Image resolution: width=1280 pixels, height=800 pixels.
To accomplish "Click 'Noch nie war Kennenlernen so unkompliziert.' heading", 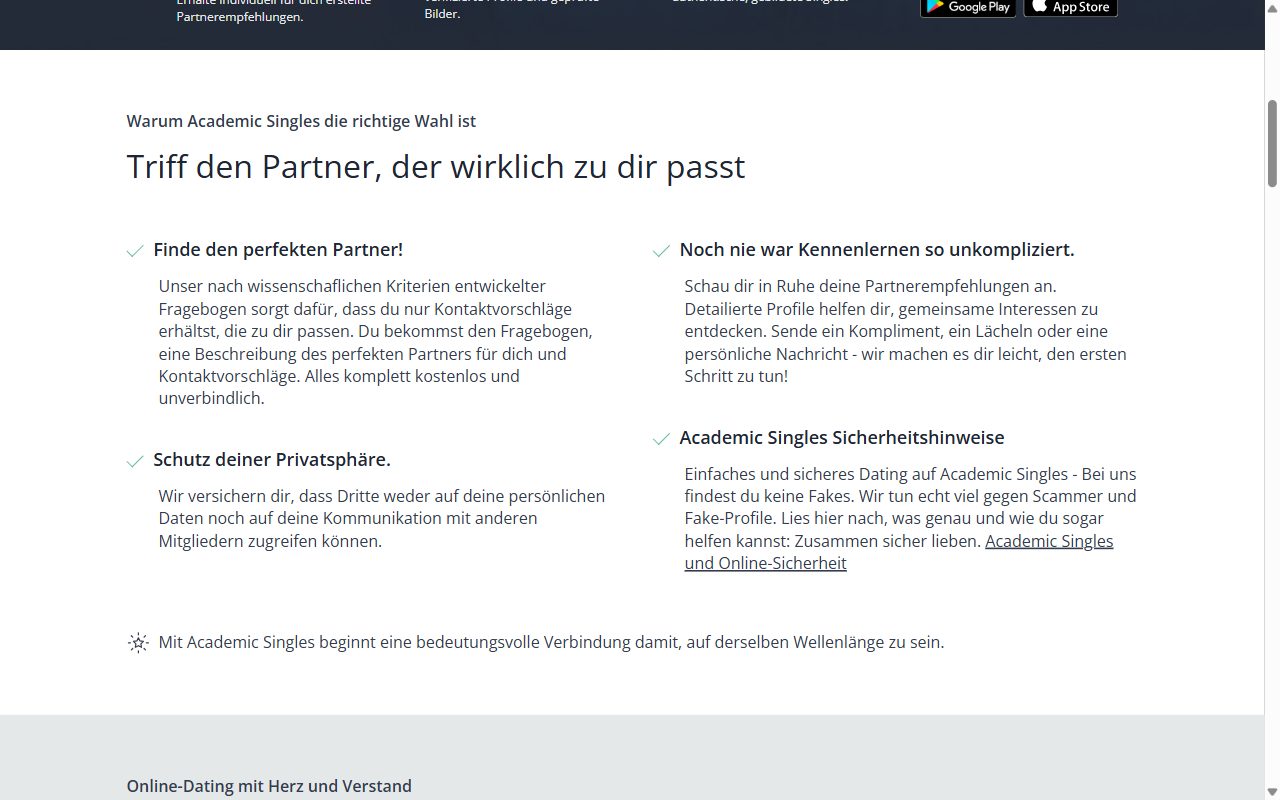I will pos(877,250).
